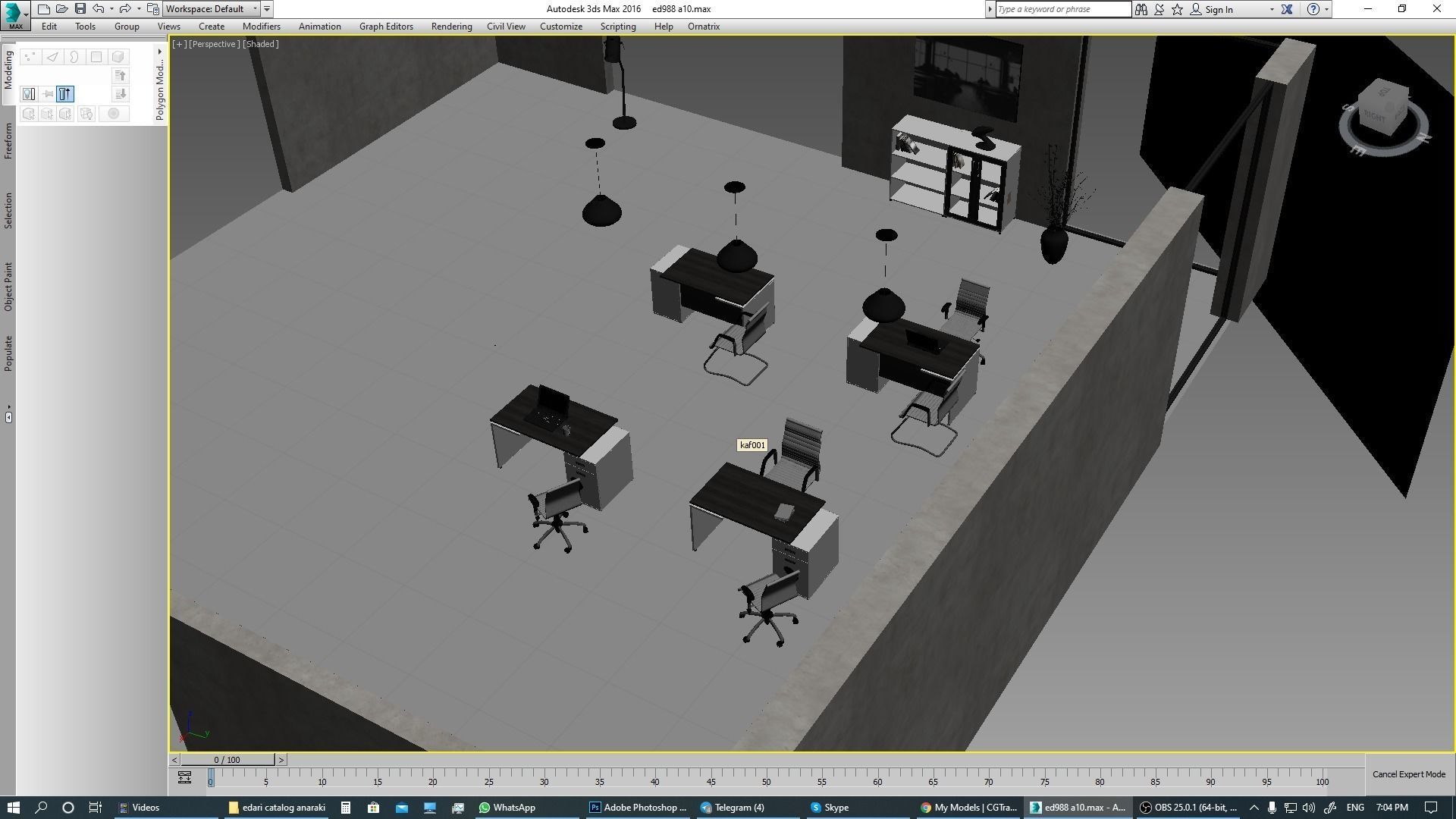This screenshot has width=1456, height=819.
Task: Select Element sub-object level icon
Action: [118, 57]
